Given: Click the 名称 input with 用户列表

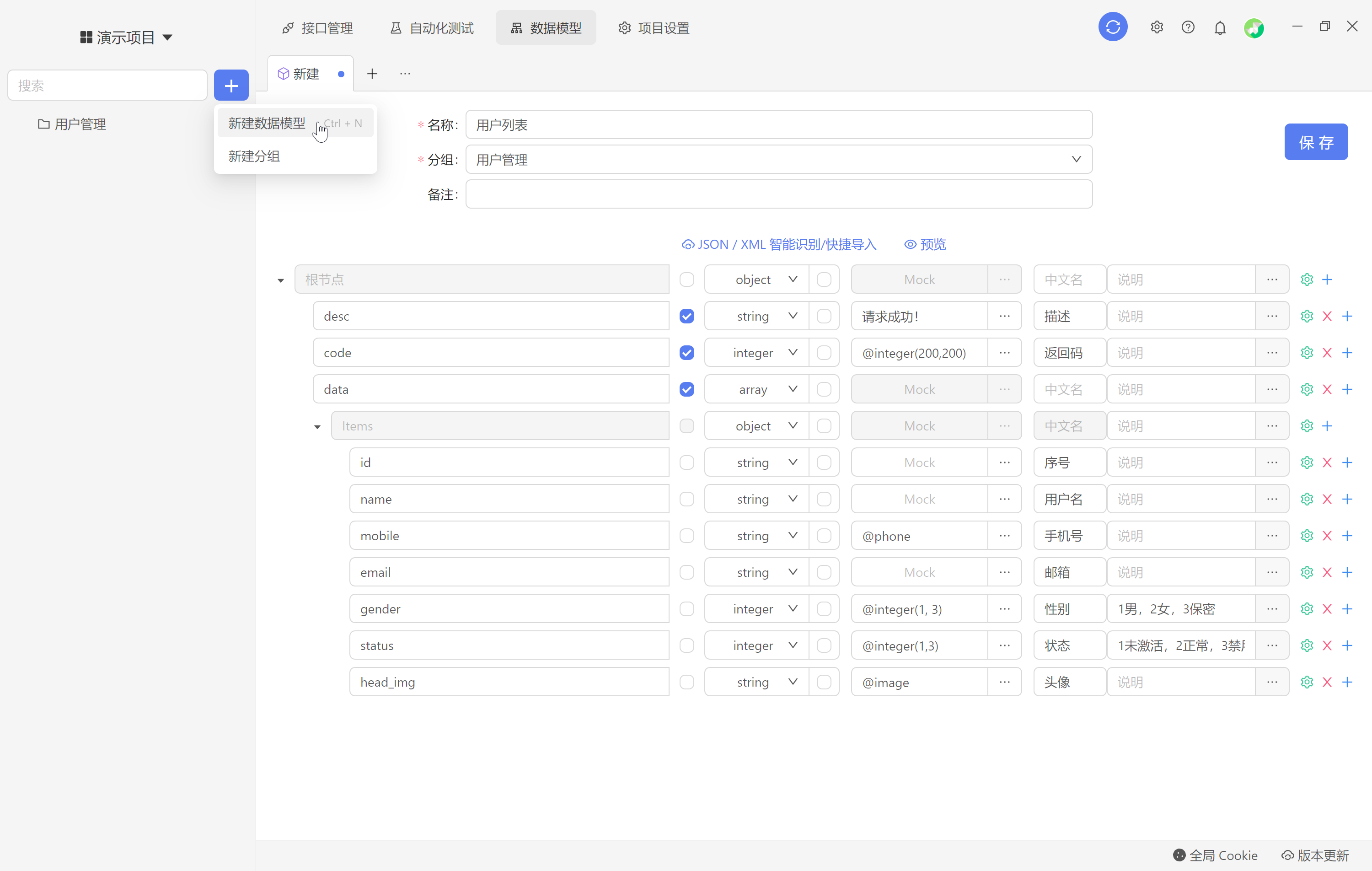Looking at the screenshot, I should pos(778,125).
